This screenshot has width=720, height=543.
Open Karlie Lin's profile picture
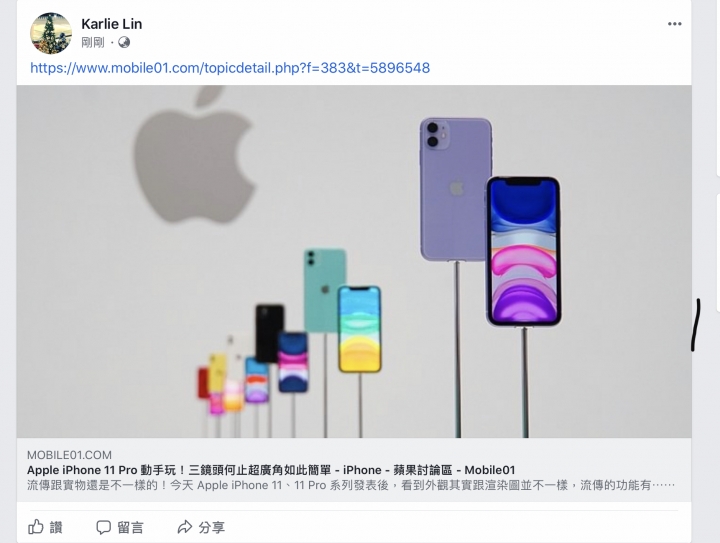(x=51, y=33)
